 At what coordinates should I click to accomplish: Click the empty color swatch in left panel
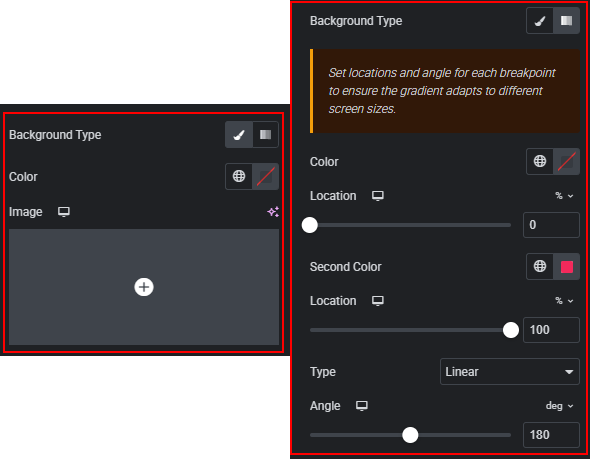tap(266, 176)
